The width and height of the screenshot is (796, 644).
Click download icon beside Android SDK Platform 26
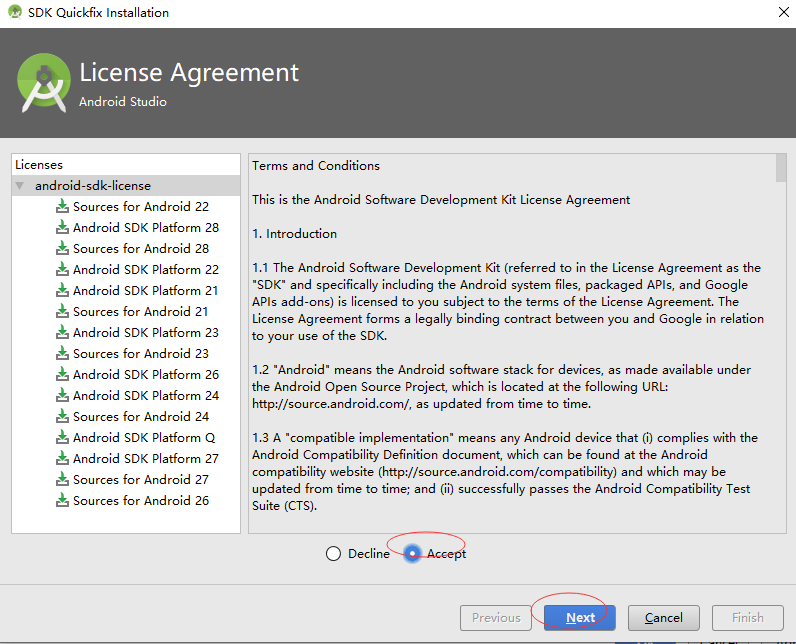pos(62,375)
